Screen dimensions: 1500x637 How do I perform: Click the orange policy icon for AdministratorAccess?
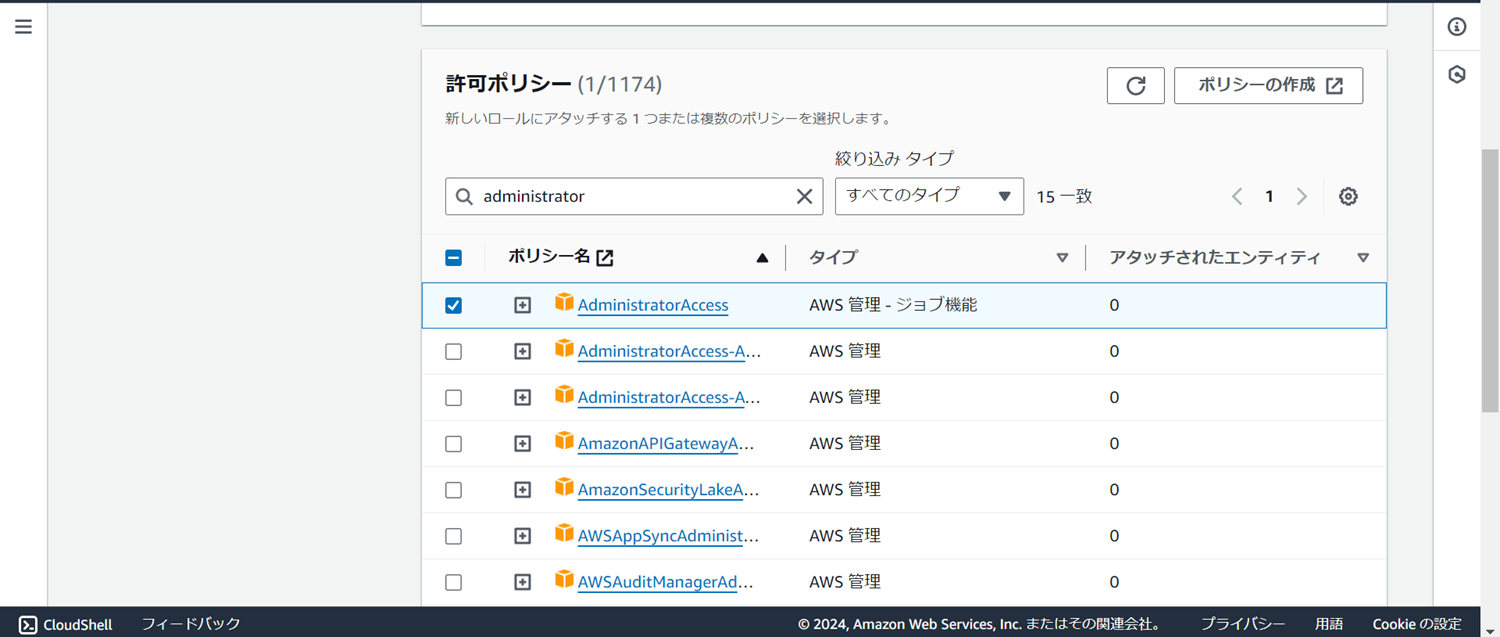pyautogui.click(x=564, y=302)
